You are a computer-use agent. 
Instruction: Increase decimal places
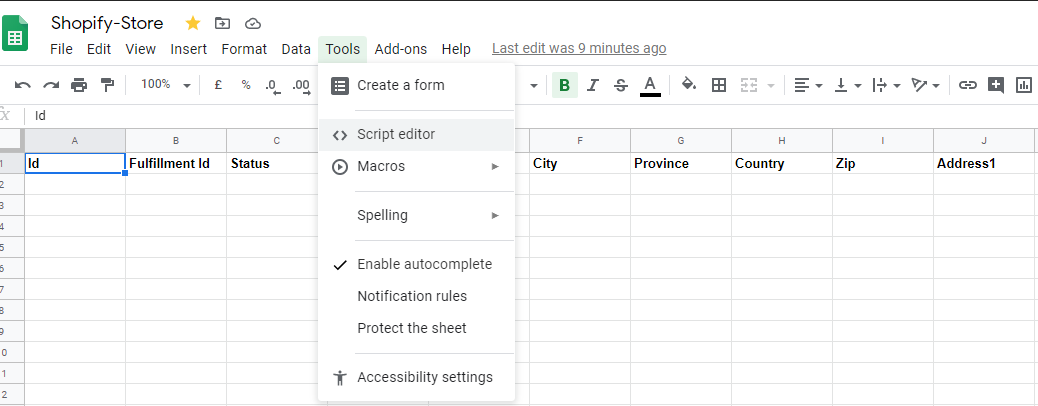pyautogui.click(x=302, y=85)
